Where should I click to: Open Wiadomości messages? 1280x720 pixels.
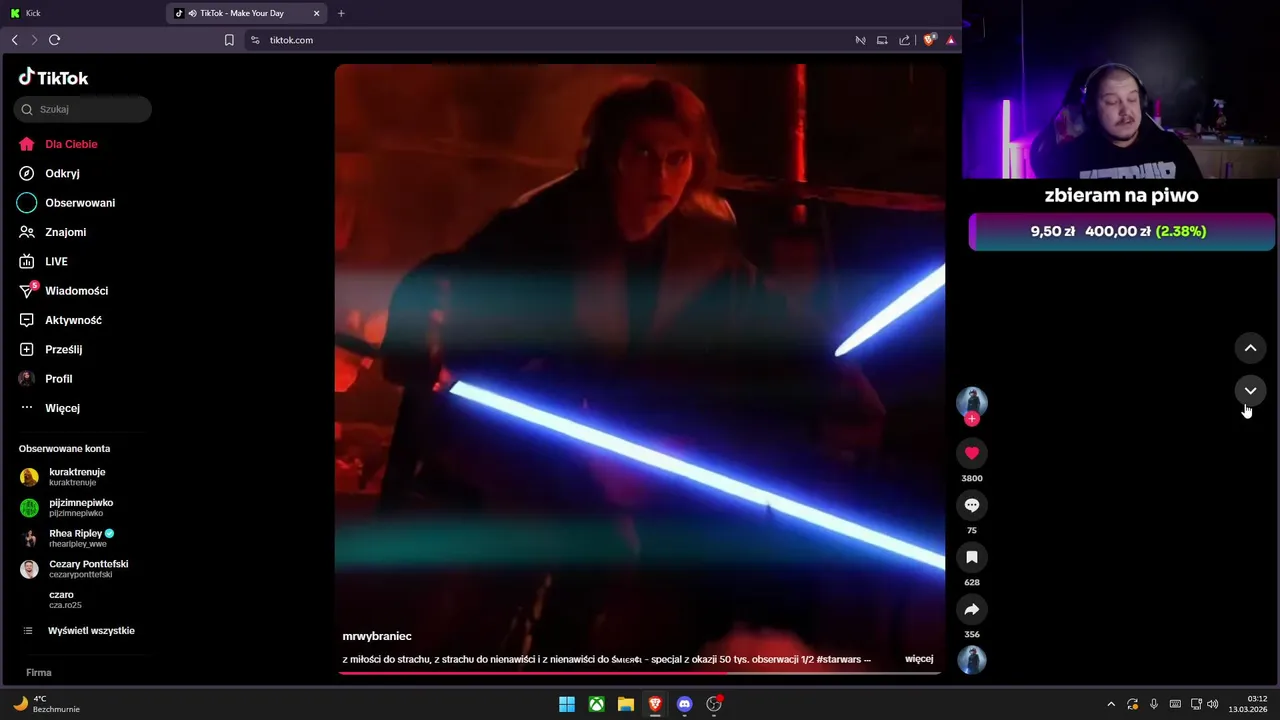coord(63,291)
